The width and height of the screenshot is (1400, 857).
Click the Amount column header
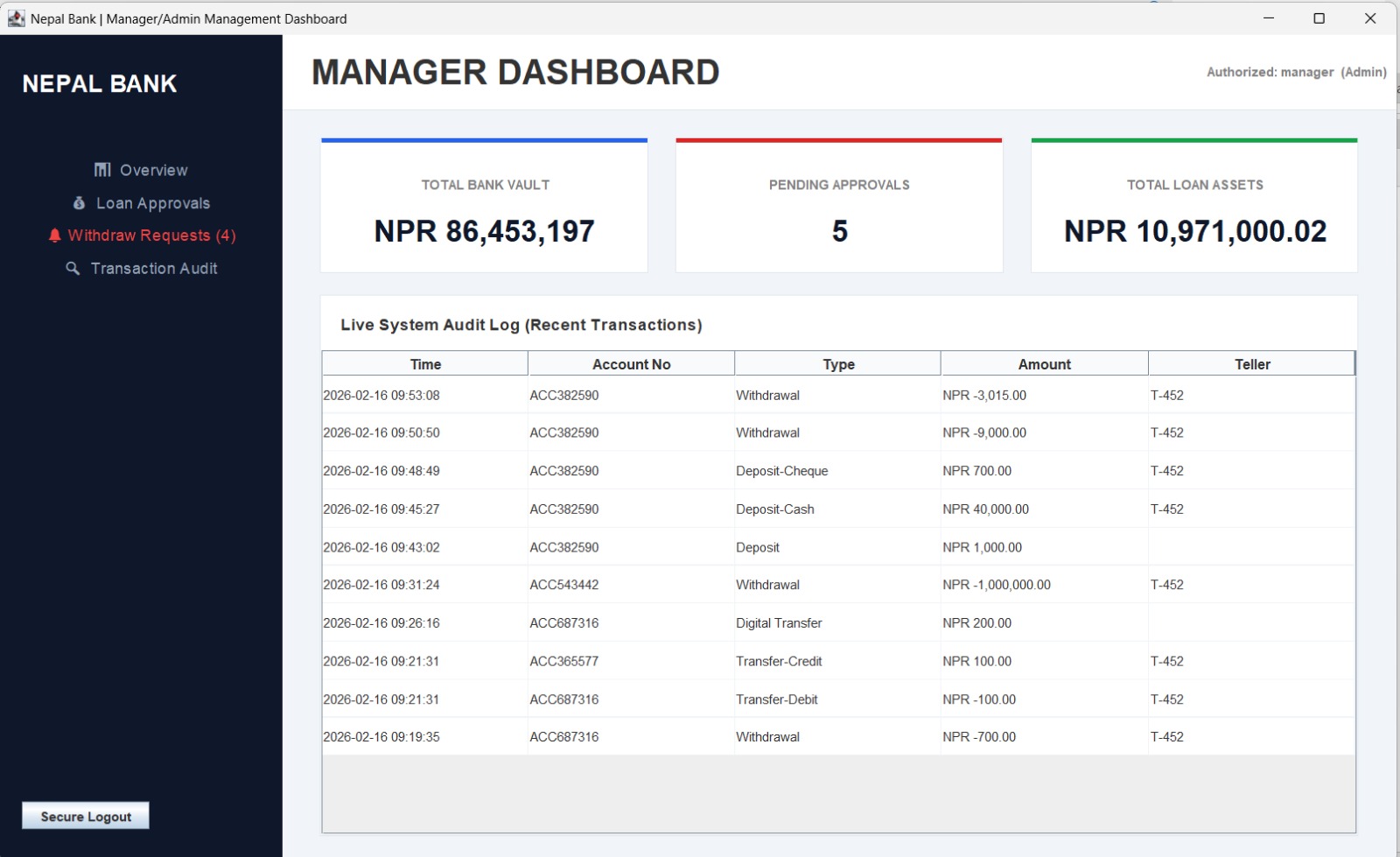[1045, 364]
